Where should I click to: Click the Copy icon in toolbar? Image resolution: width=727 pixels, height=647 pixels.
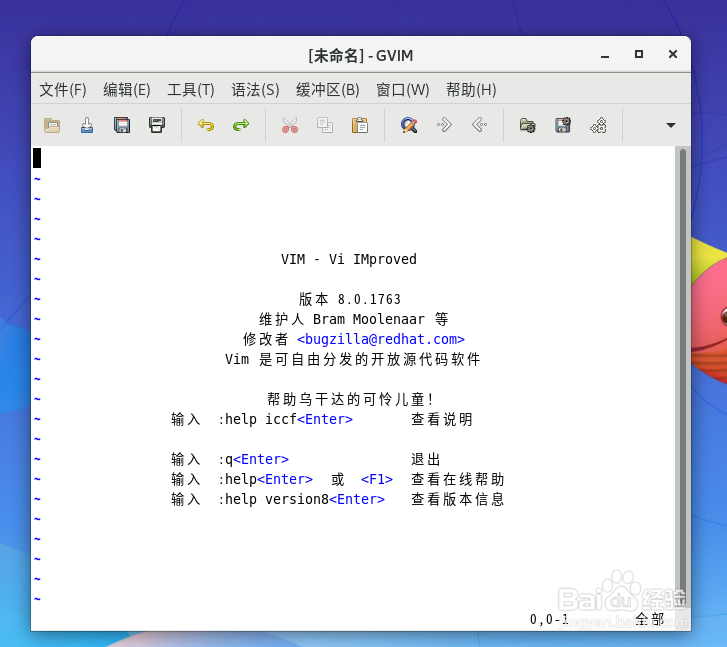(325, 125)
